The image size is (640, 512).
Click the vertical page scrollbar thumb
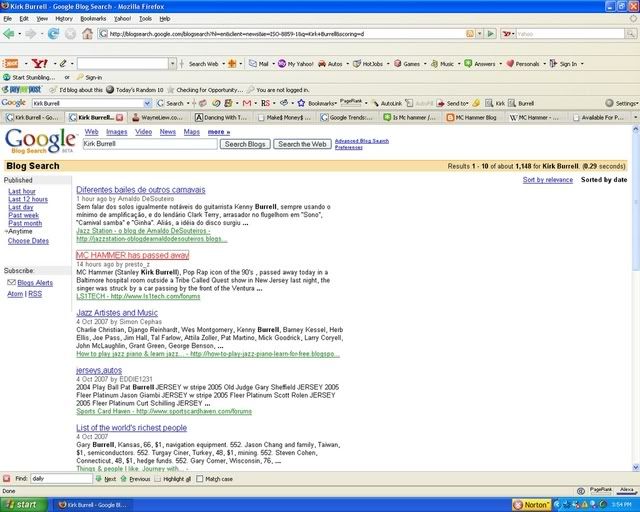click(636, 204)
